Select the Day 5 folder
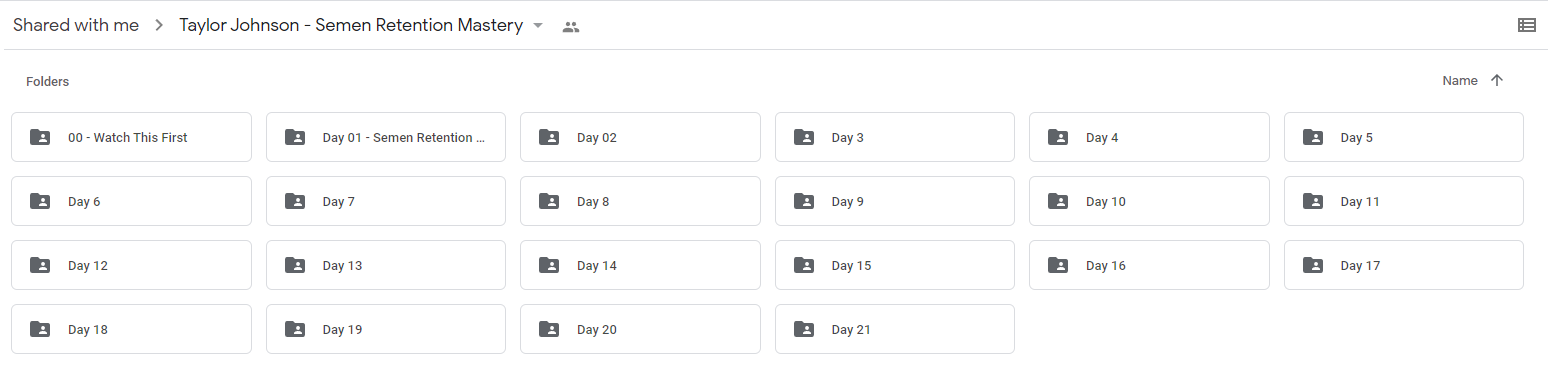Viewport: 1548px width, 385px height. [x=1404, y=137]
